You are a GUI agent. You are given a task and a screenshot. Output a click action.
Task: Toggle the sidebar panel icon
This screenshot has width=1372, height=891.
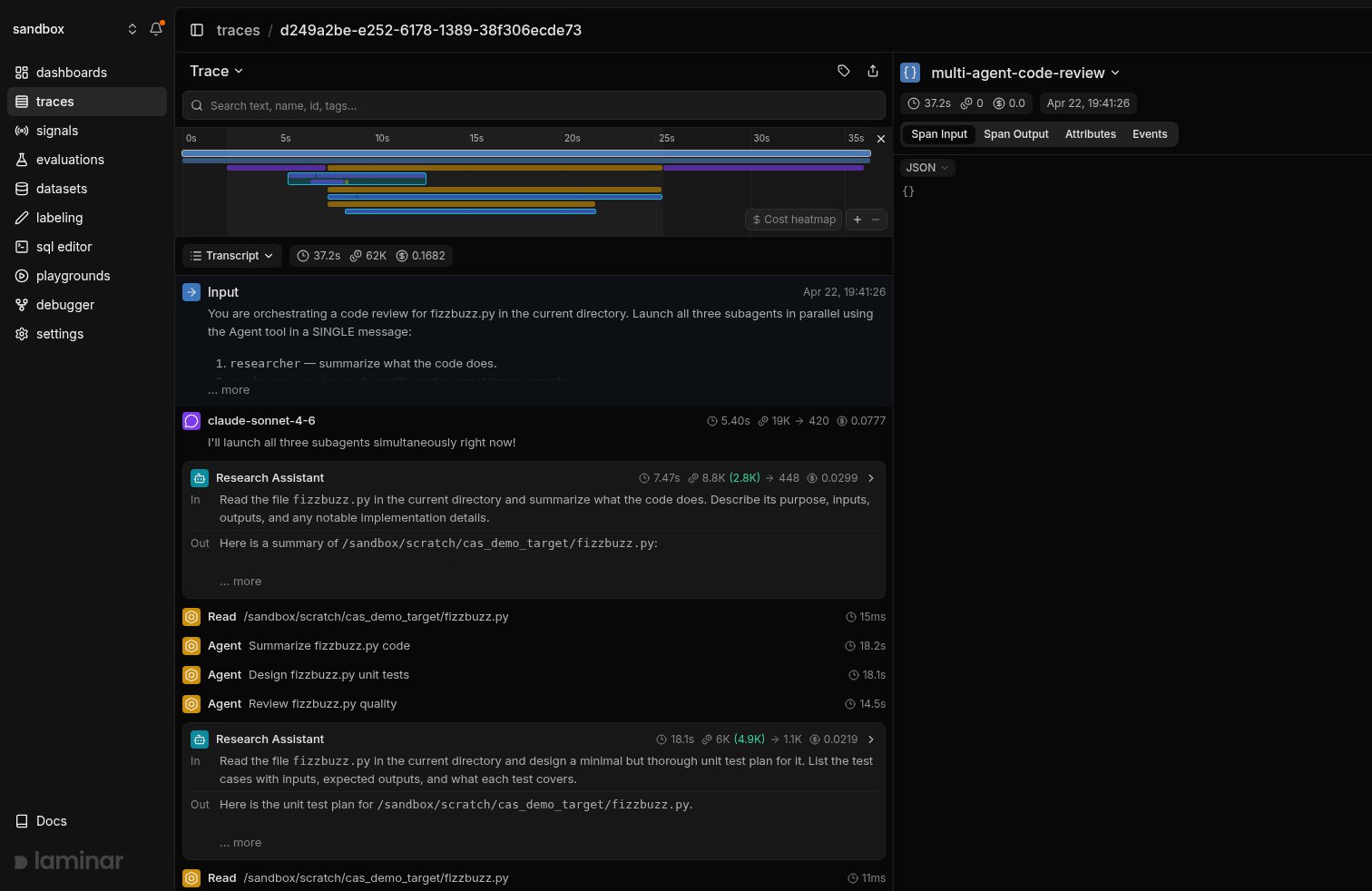pyautogui.click(x=197, y=30)
